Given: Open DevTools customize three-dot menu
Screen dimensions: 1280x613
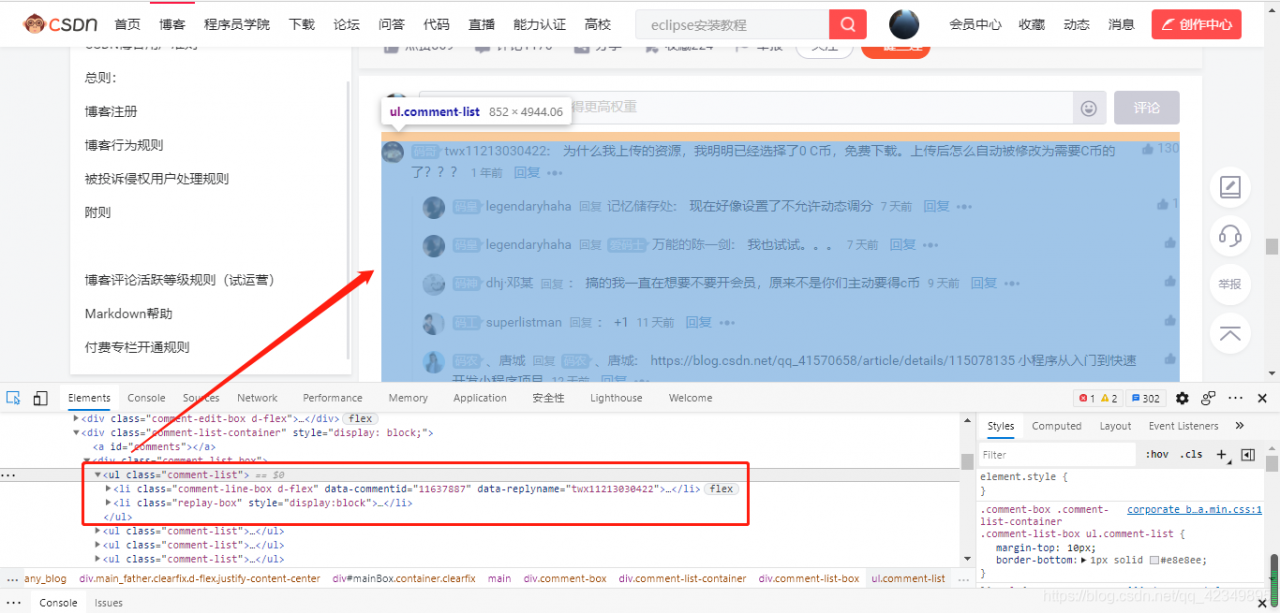Looking at the screenshot, I should tap(1236, 398).
